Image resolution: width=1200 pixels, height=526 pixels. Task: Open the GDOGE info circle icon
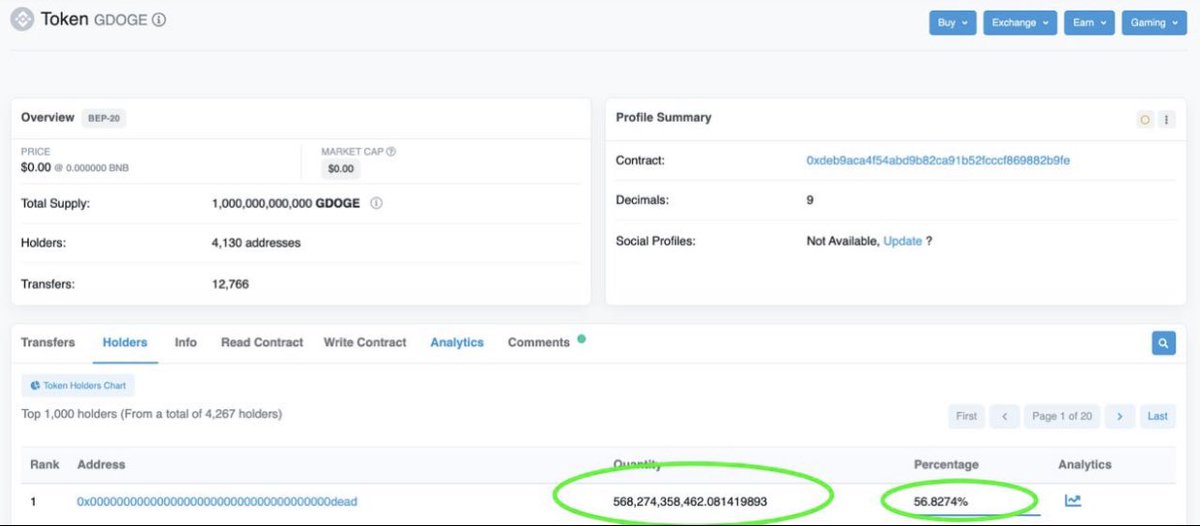click(x=160, y=20)
